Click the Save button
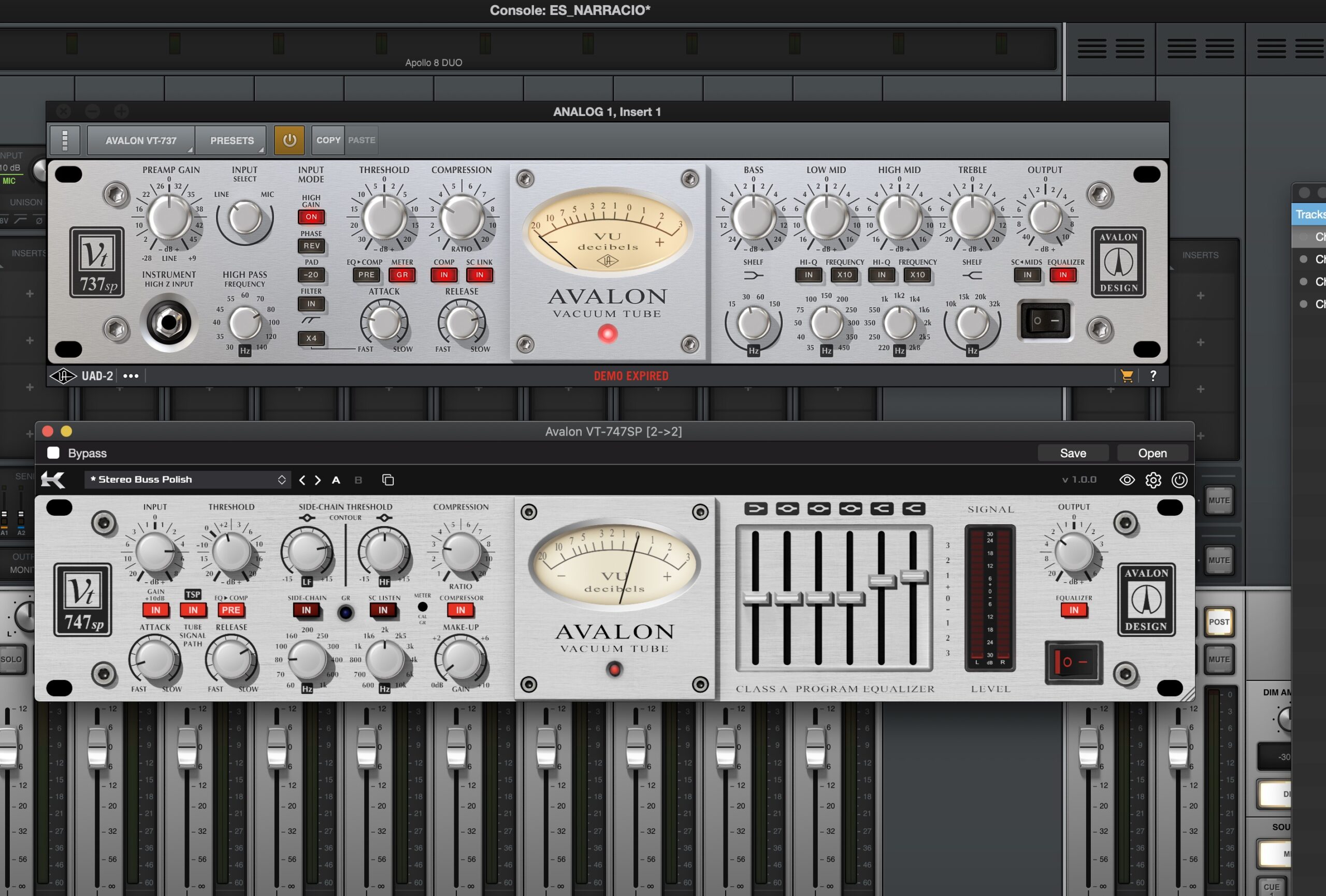 point(1073,453)
